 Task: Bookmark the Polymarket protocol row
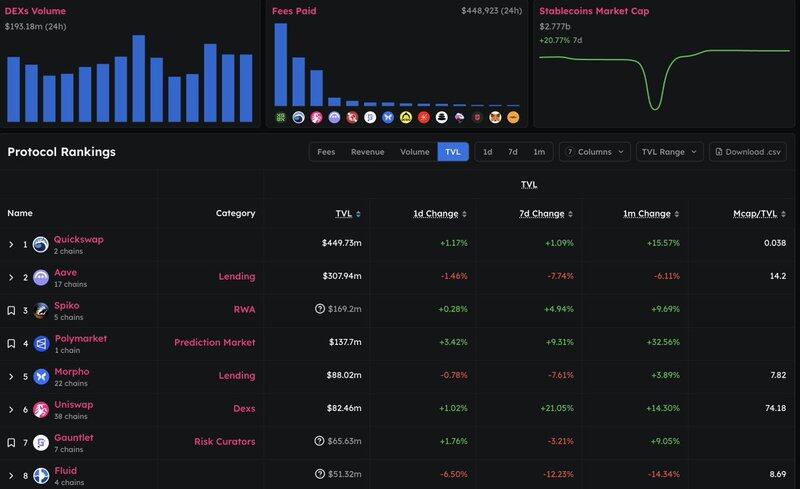tap(11, 344)
